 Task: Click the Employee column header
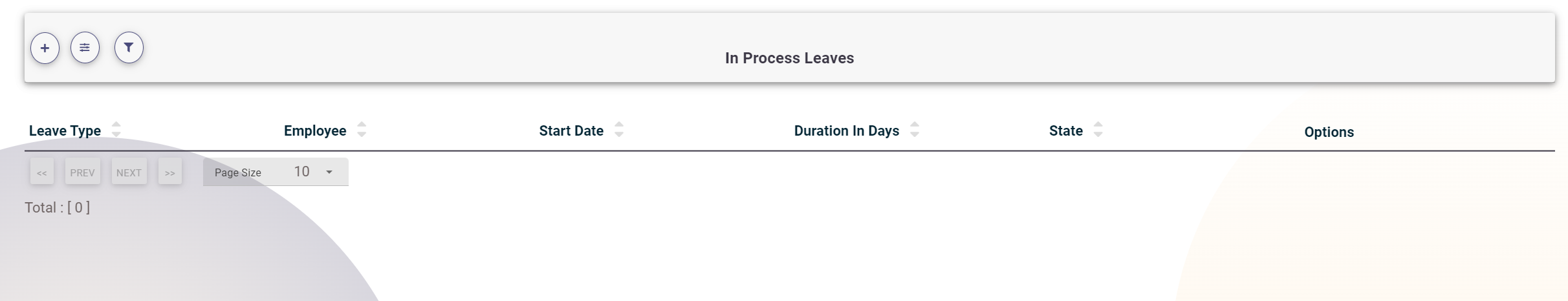tap(315, 130)
